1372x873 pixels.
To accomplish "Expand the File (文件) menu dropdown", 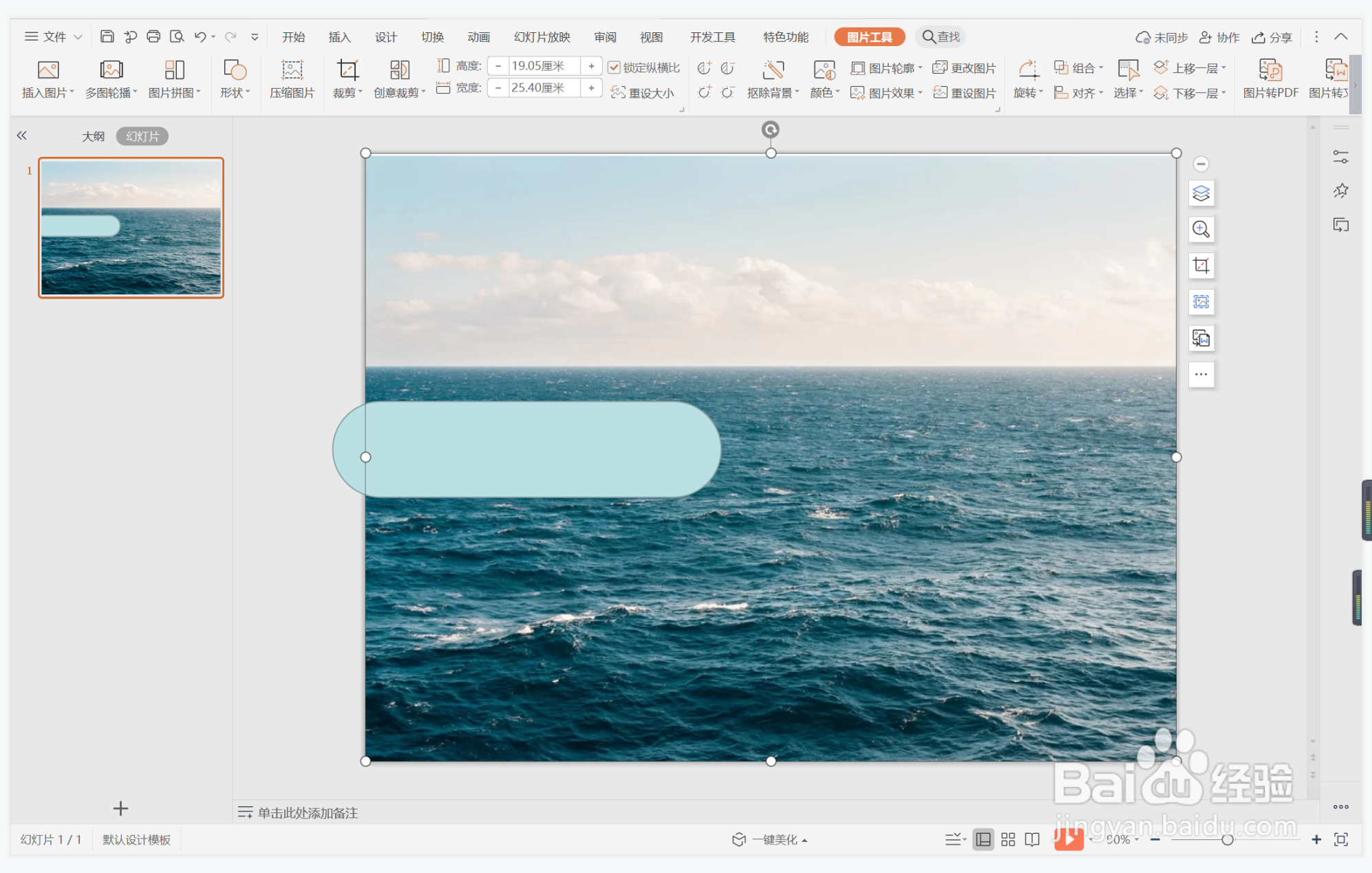I will click(54, 36).
